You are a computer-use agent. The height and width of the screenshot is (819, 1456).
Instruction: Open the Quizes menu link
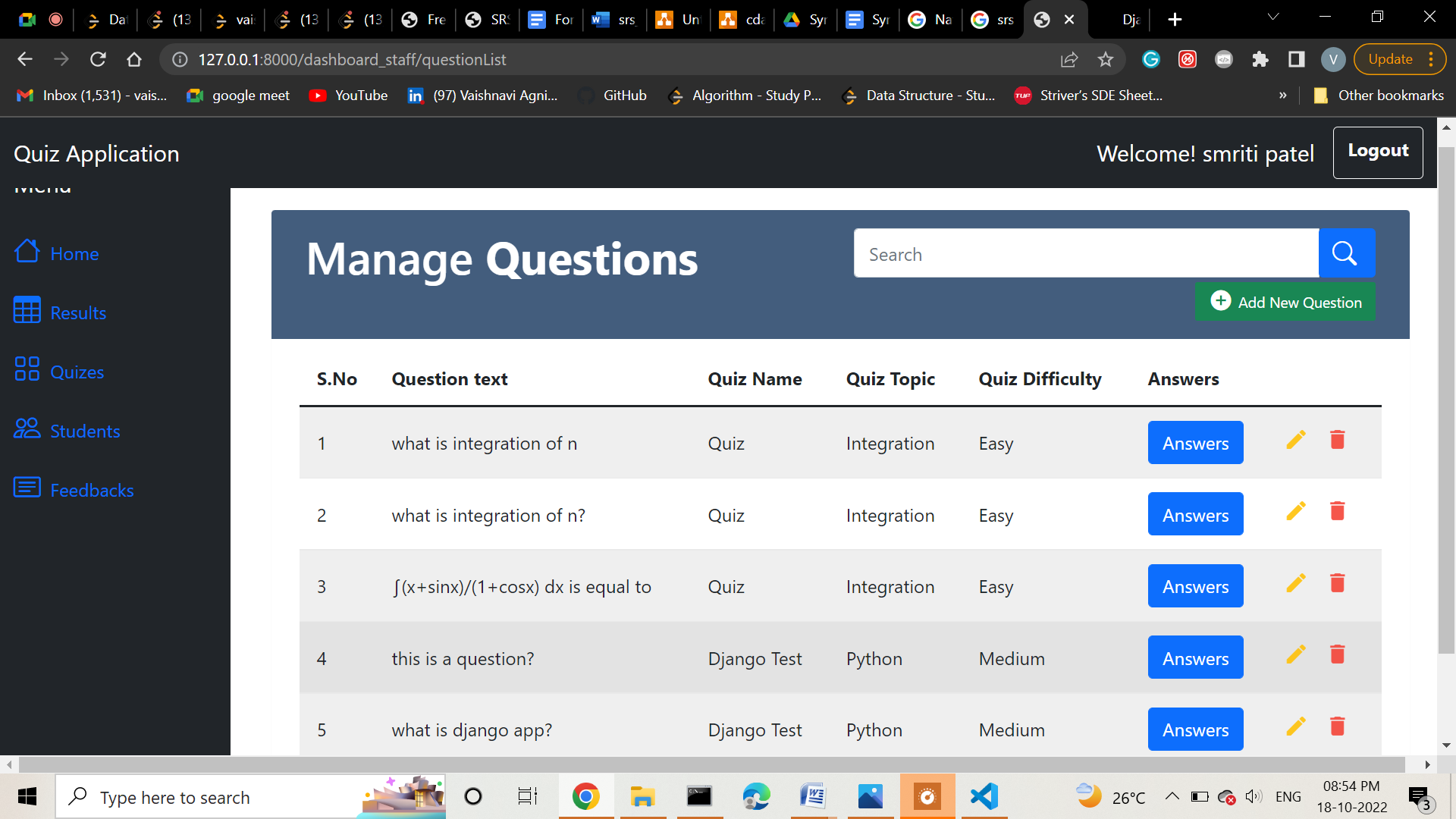click(77, 372)
